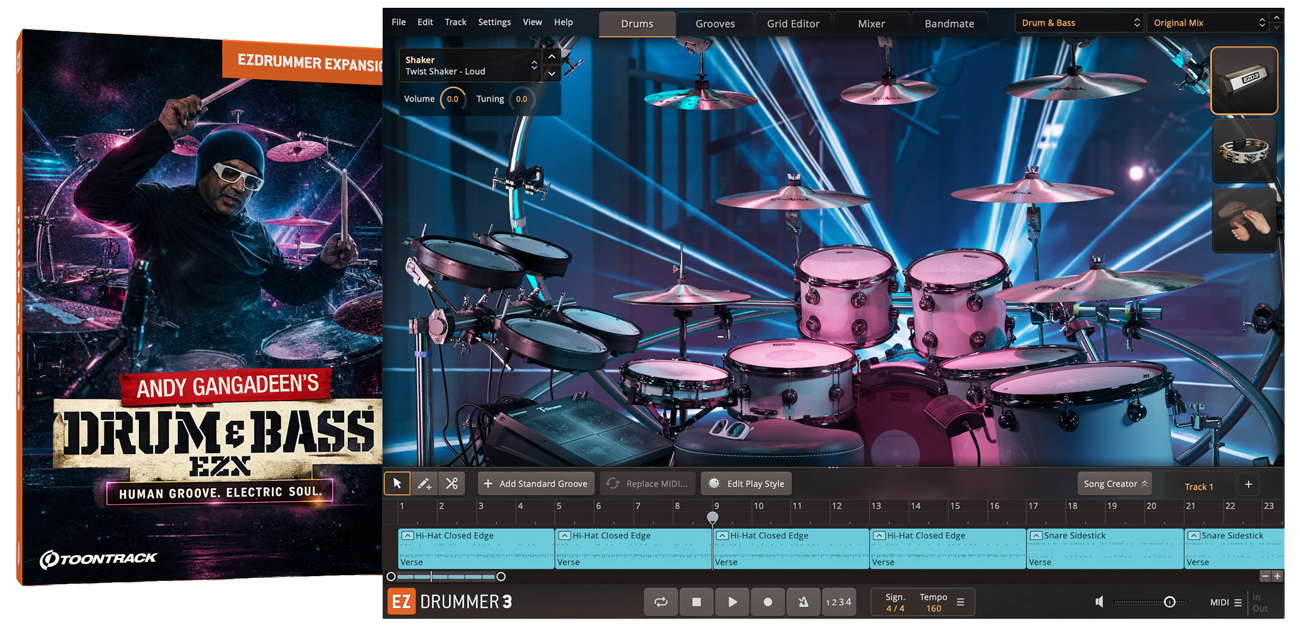Select the hand claps percussion thumbnail
The width and height of the screenshot is (1300, 626).
[1244, 220]
